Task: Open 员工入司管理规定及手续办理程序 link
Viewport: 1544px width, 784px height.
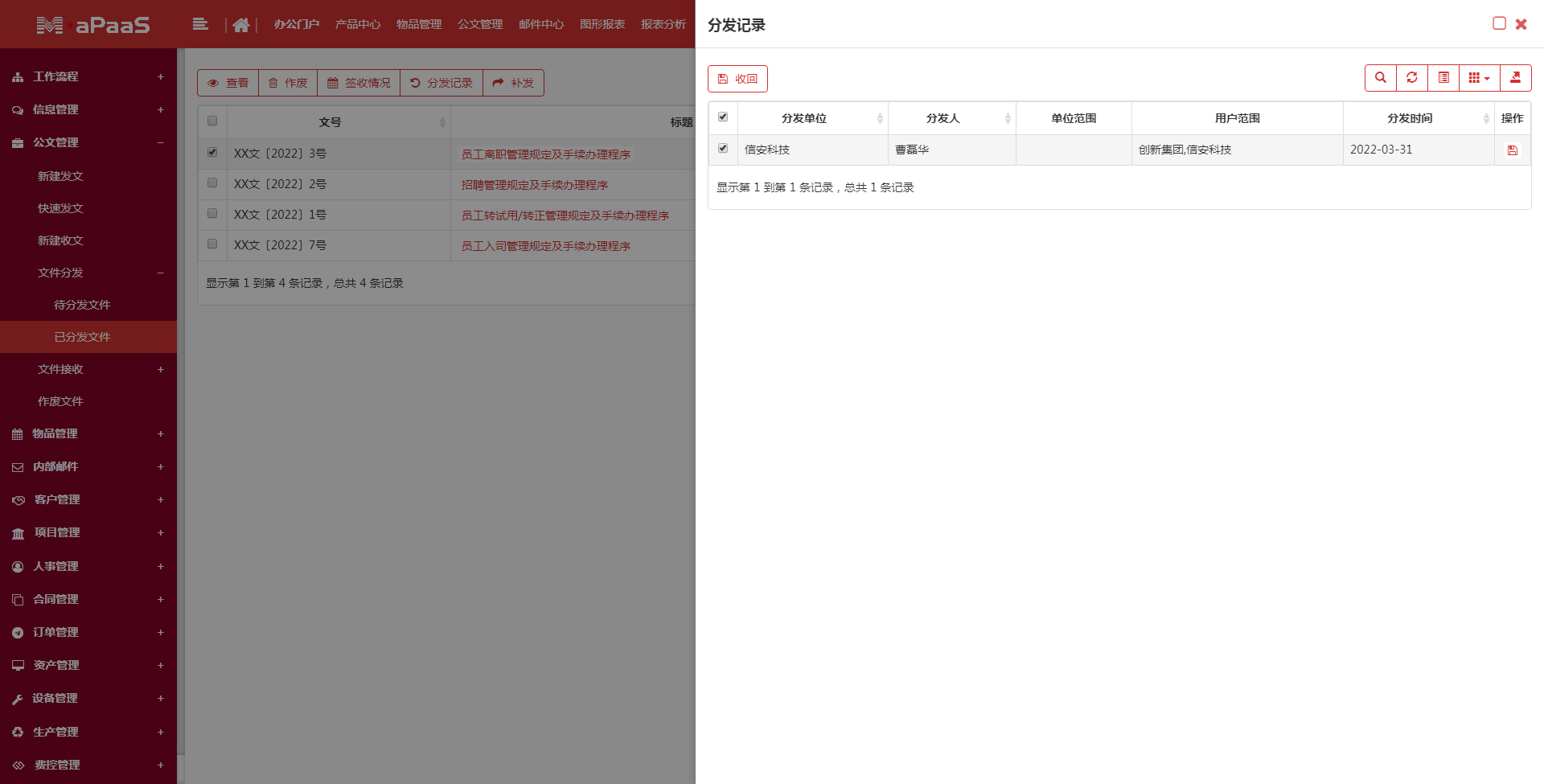Action: pyautogui.click(x=545, y=245)
